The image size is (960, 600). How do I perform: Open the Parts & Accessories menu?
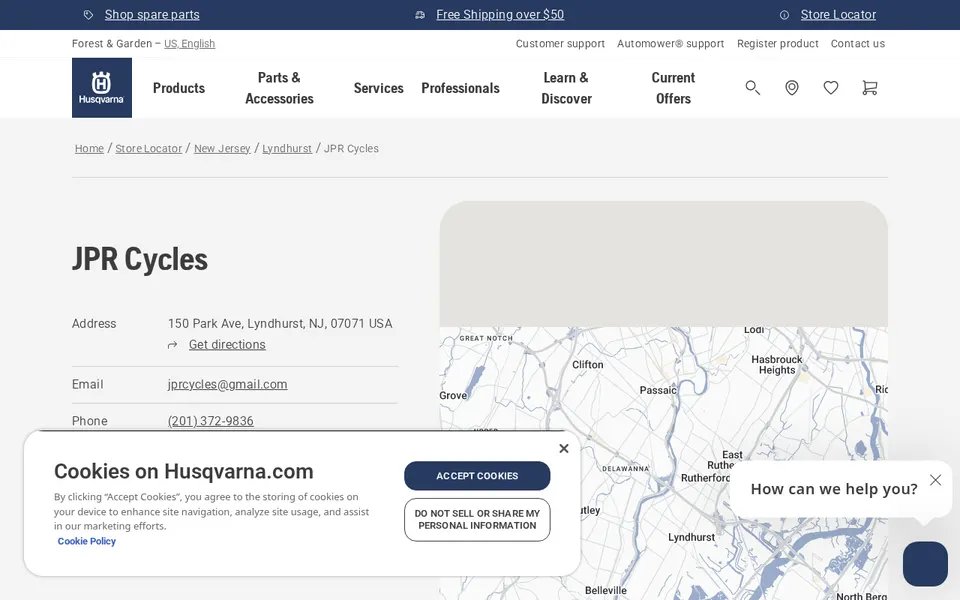coord(279,88)
